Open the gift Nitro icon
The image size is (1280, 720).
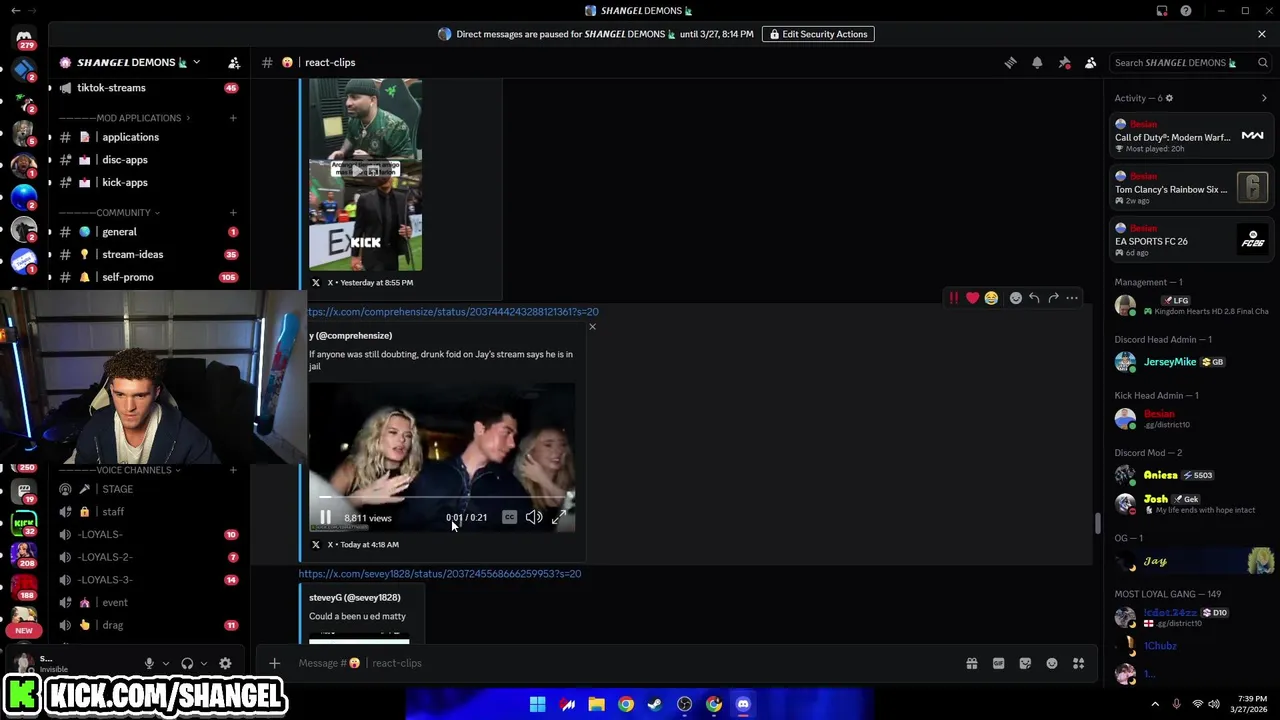point(971,663)
